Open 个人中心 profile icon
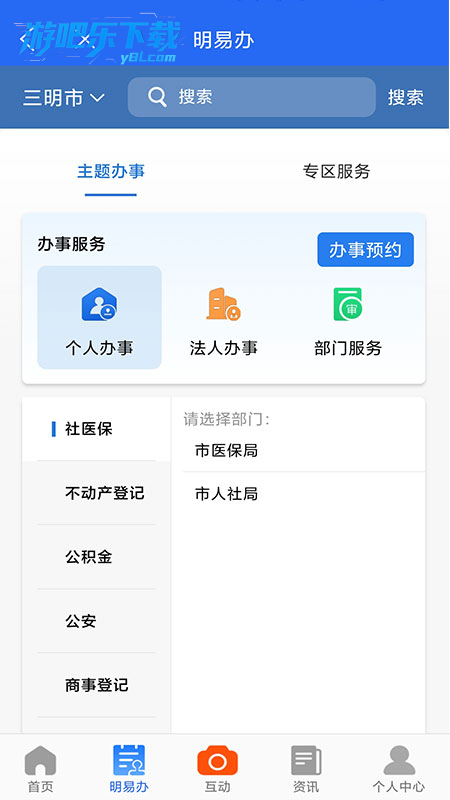The image size is (450, 800). point(399,760)
